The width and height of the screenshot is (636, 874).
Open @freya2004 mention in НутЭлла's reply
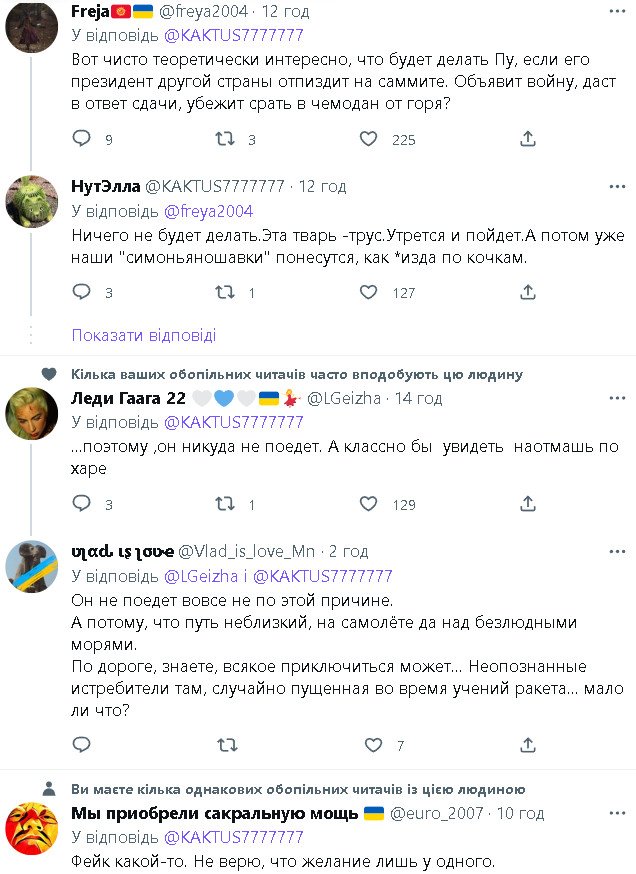click(x=208, y=211)
